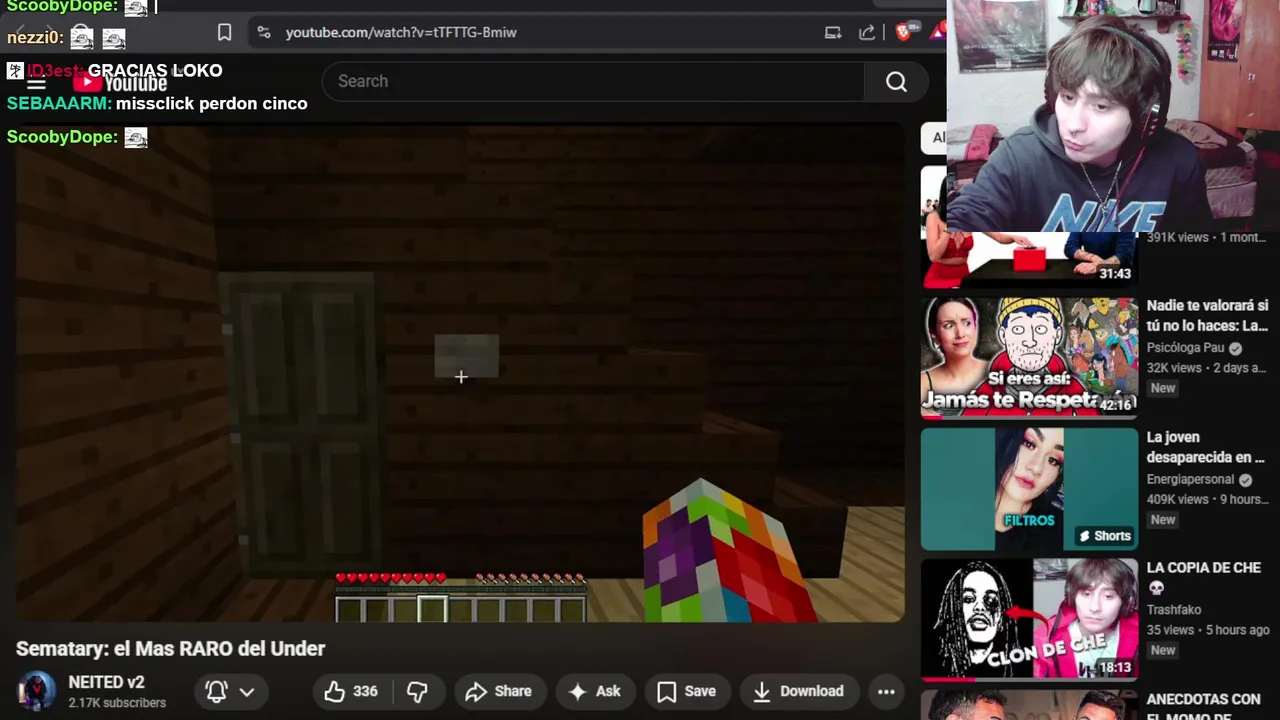1280x720 pixels.
Task: Save the video to a playlist
Action: click(686, 691)
